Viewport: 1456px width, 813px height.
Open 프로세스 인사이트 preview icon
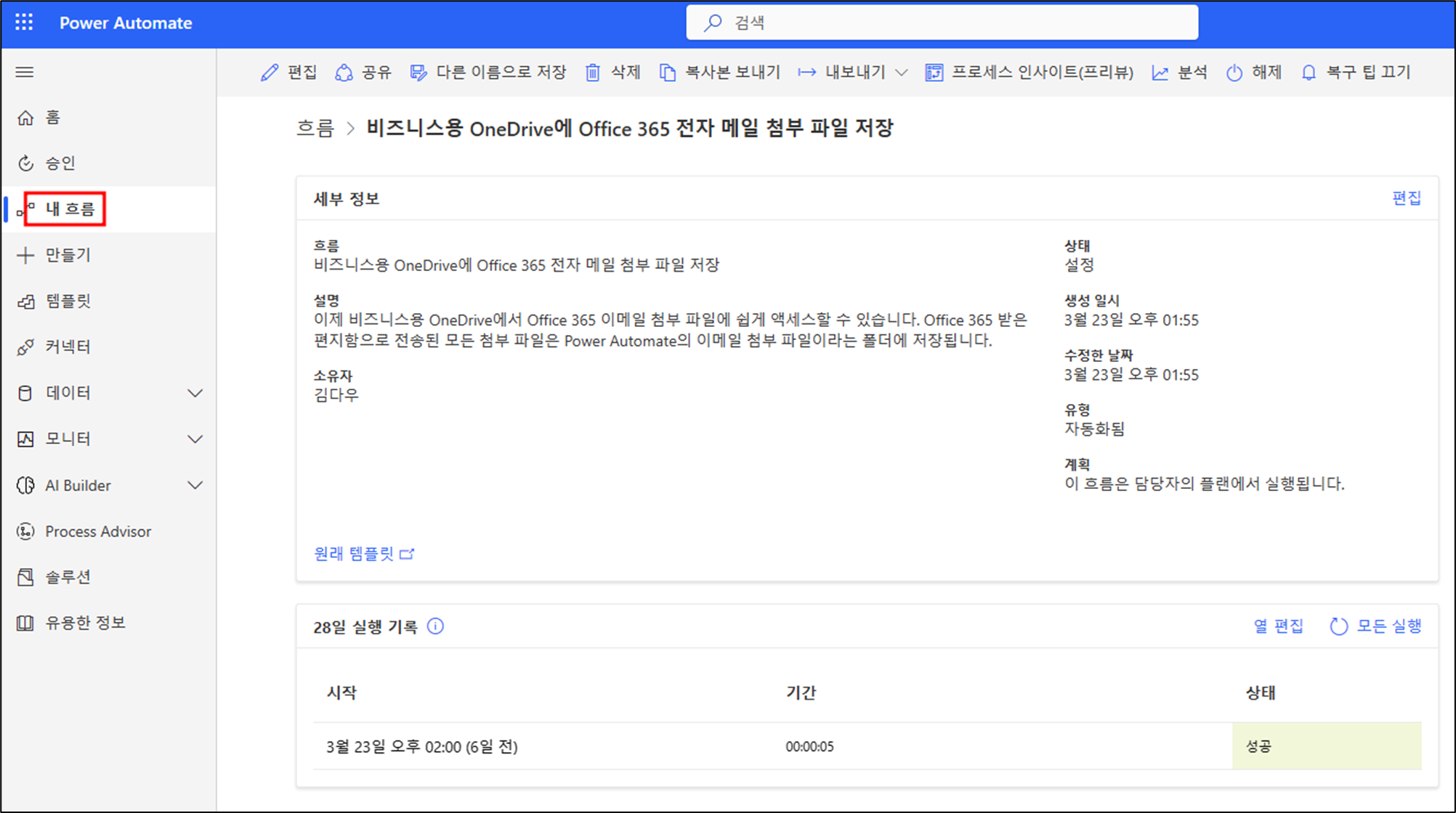pyautogui.click(x=934, y=73)
